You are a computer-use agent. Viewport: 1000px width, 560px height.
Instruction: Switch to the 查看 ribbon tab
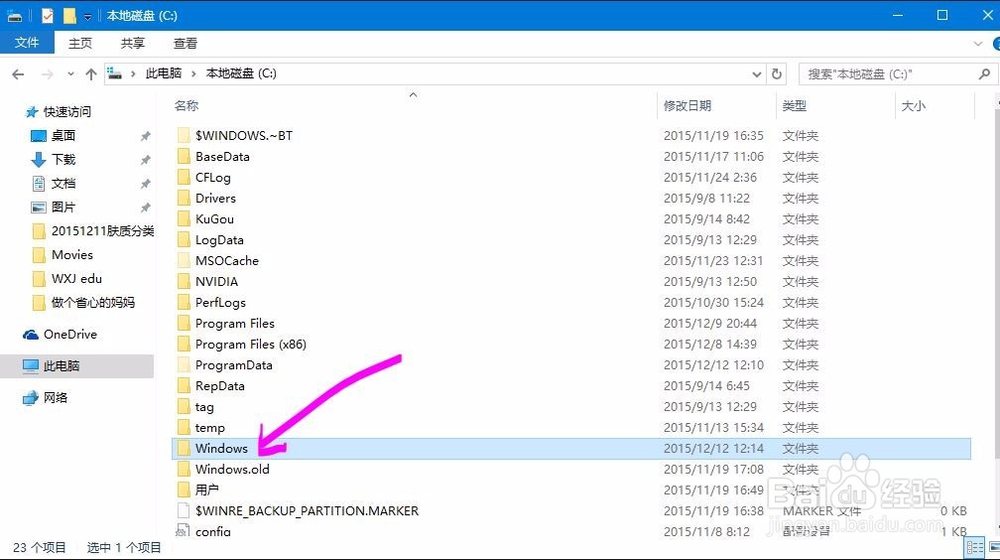[x=185, y=43]
